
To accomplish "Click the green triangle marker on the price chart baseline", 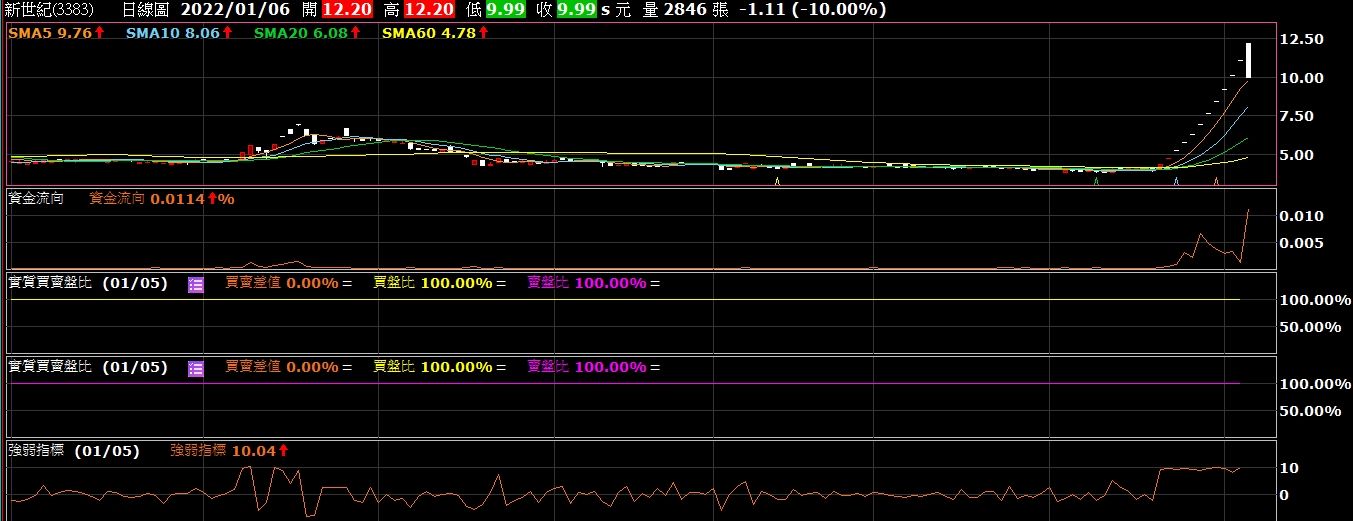I will coord(1097,181).
